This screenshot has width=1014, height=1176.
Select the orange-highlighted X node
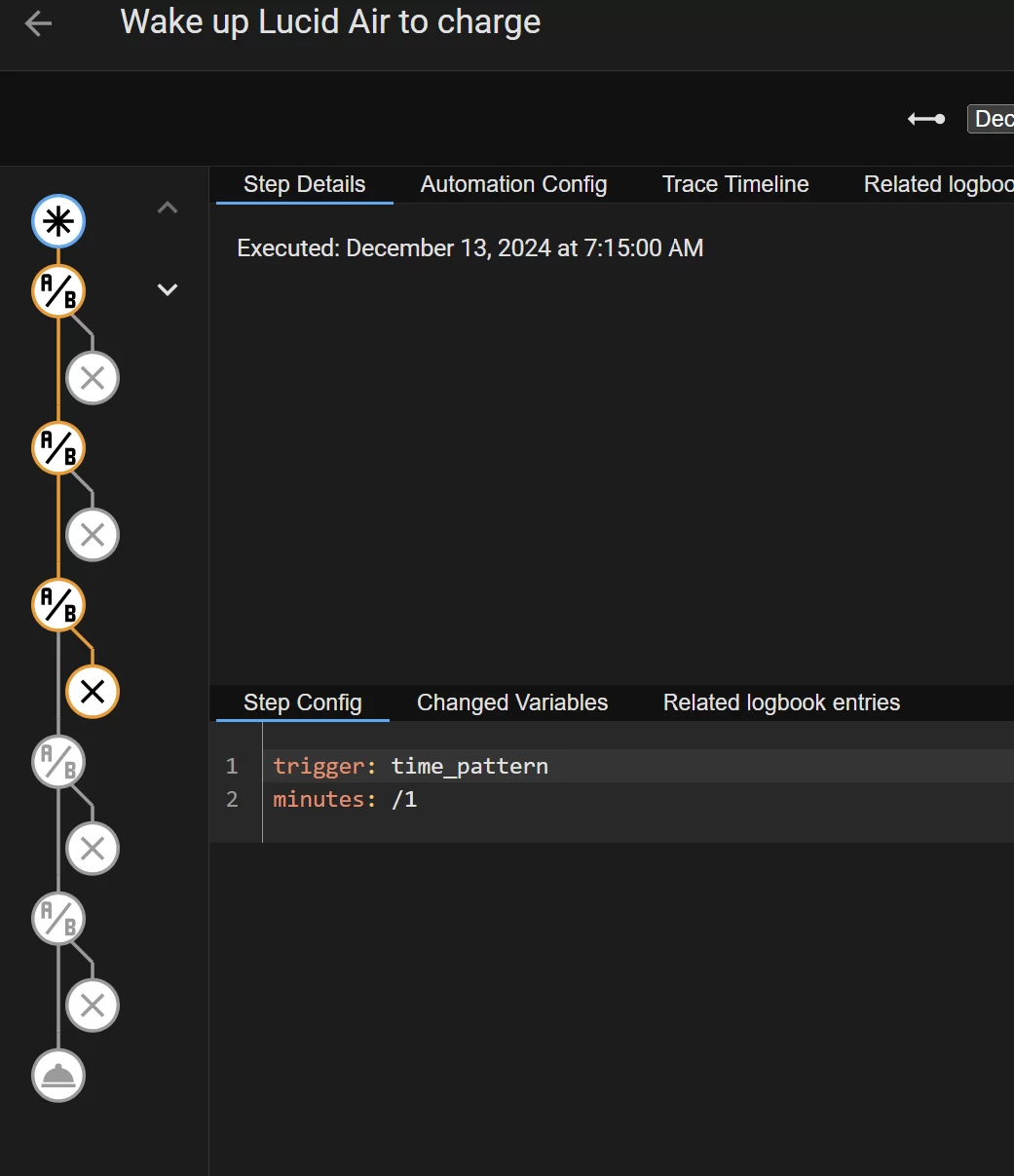[x=93, y=692]
